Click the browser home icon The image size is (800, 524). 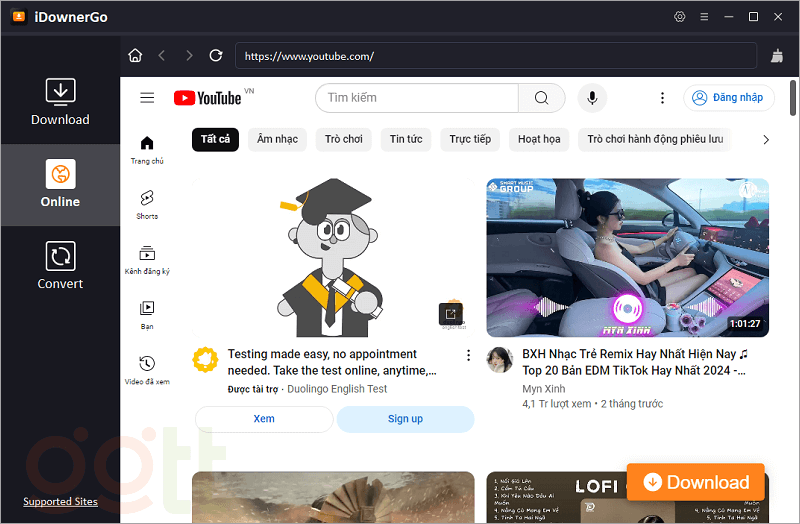click(x=136, y=56)
